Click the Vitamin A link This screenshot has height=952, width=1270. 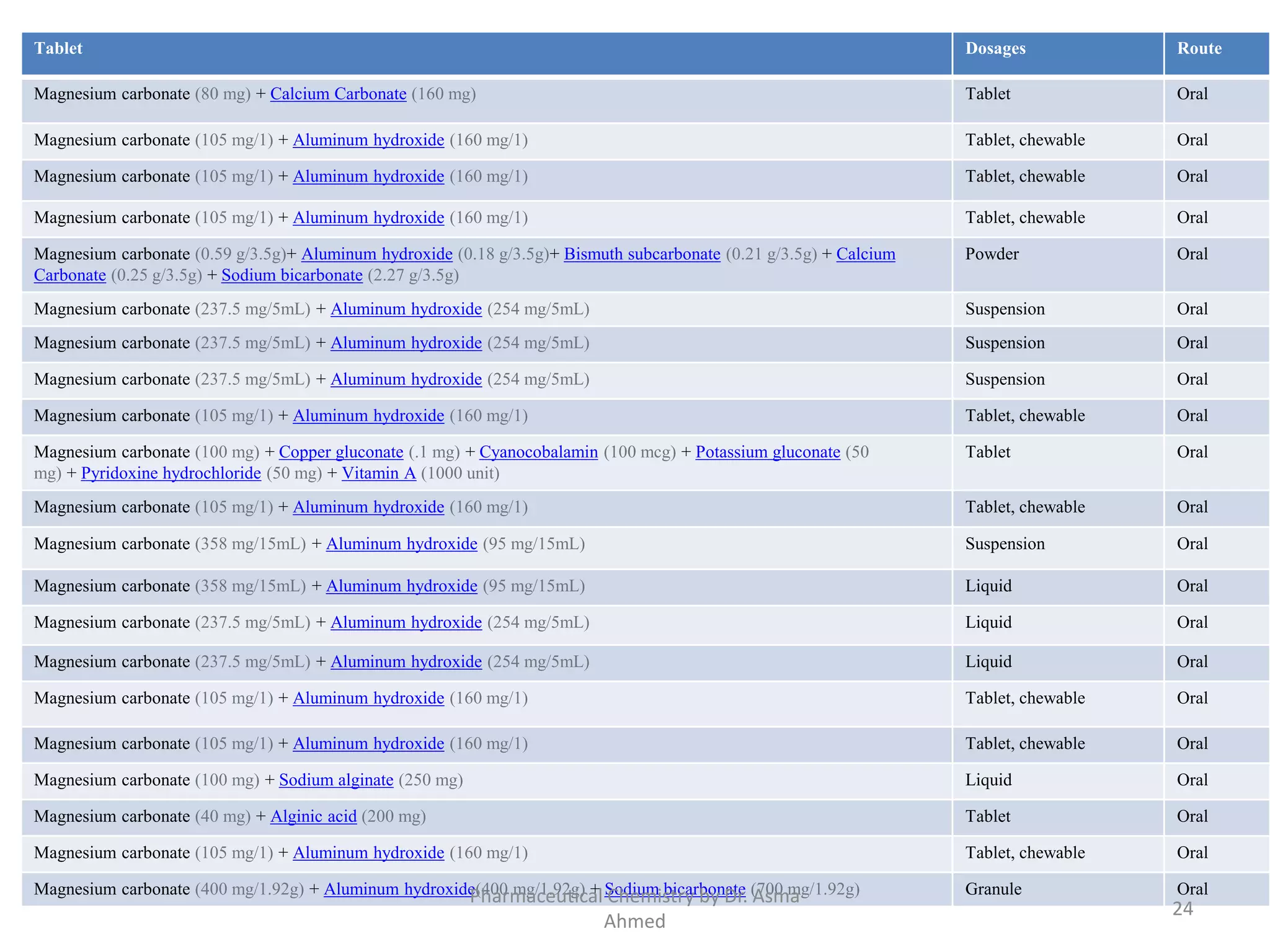(x=378, y=474)
